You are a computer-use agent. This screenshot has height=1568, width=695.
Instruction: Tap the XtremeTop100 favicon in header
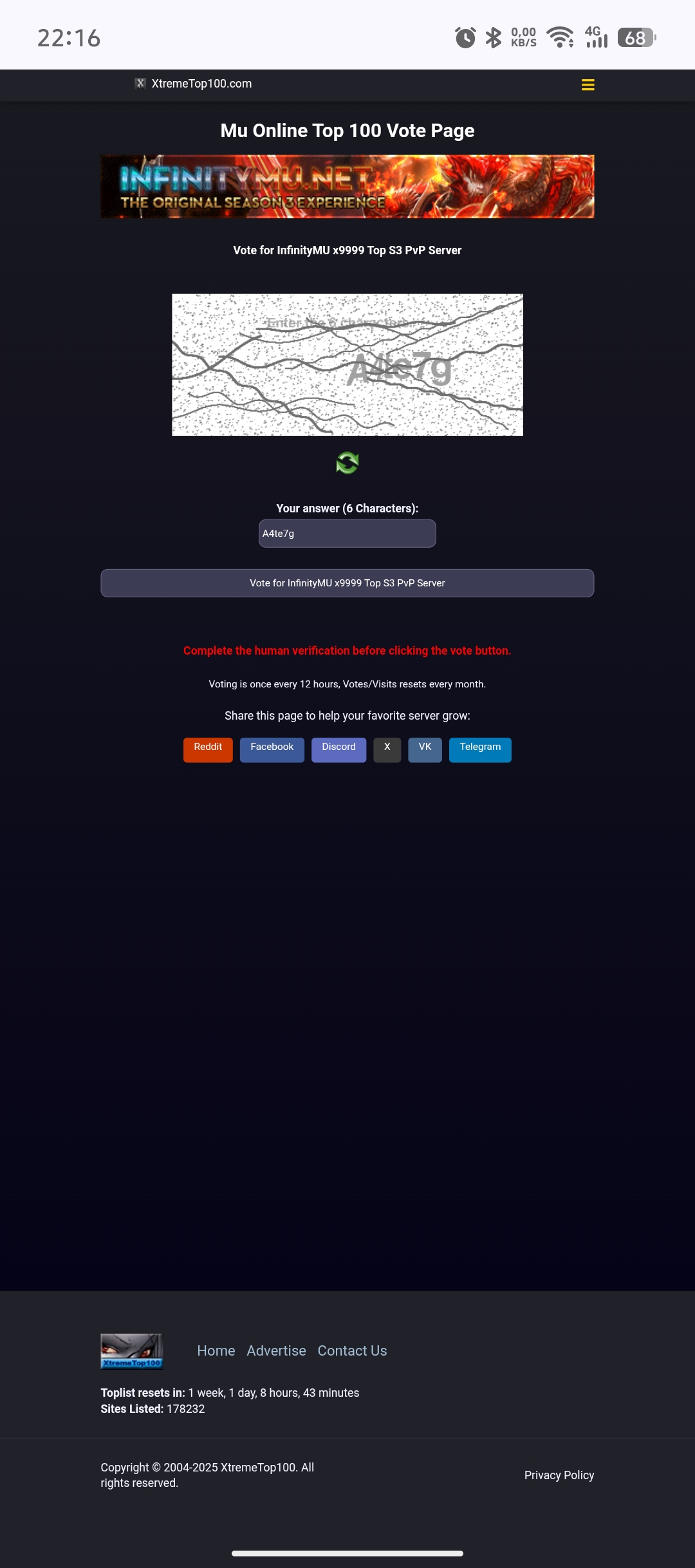click(140, 83)
